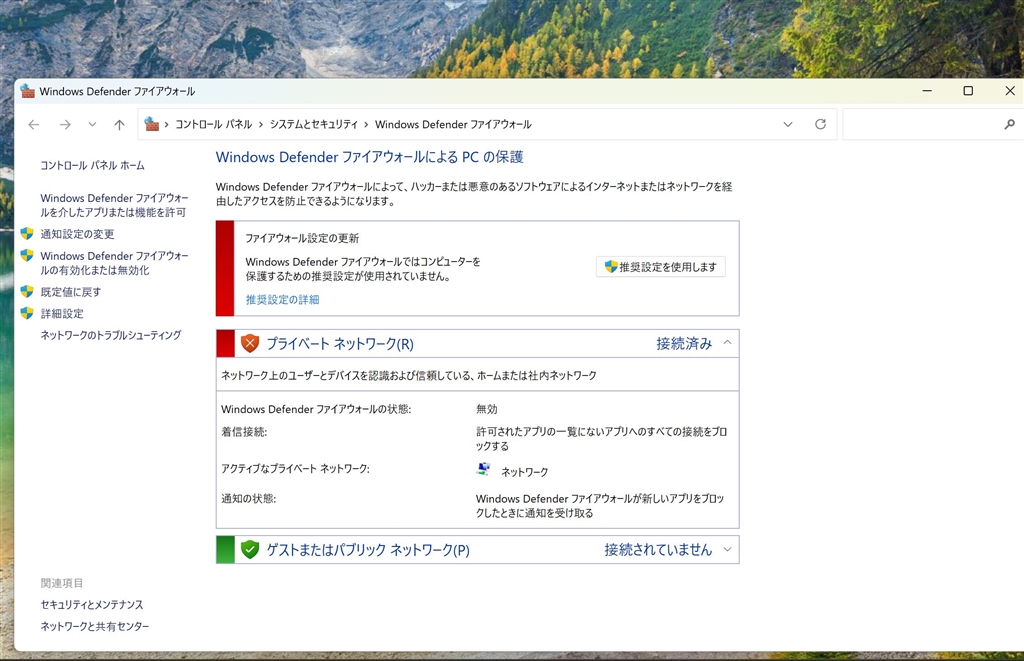The height and width of the screenshot is (661, 1024).
Task: Select Windows Defender ファイアウォール breadcrumb
Action: click(x=453, y=124)
